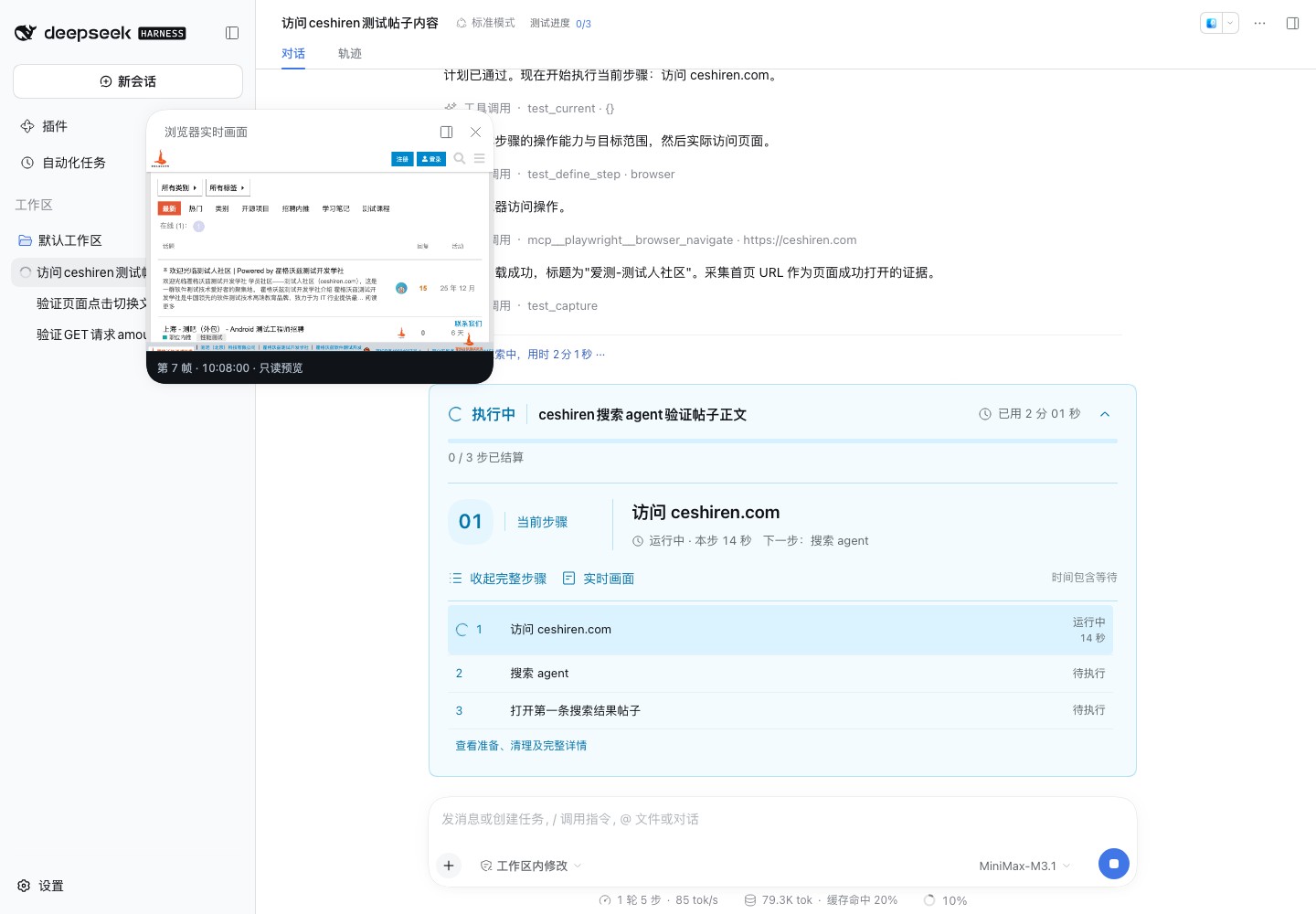Switch to the 对话 tab
The image size is (1316, 914).
click(x=293, y=54)
